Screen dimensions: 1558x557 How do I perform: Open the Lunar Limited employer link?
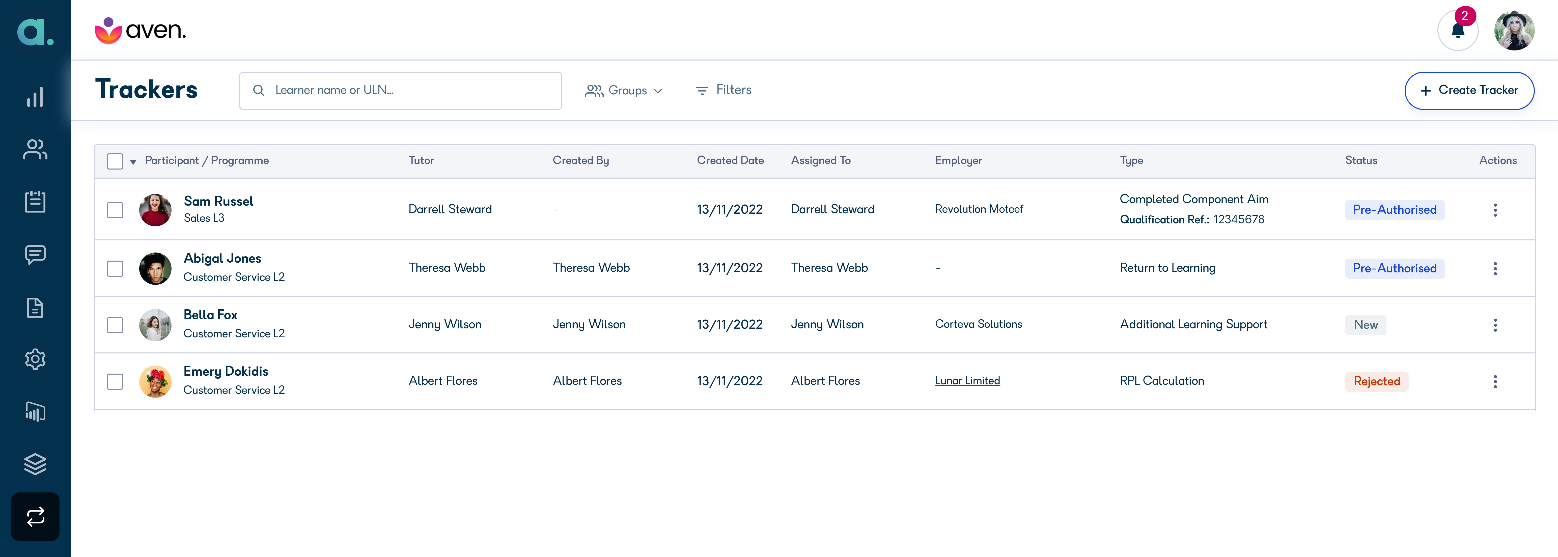click(967, 381)
